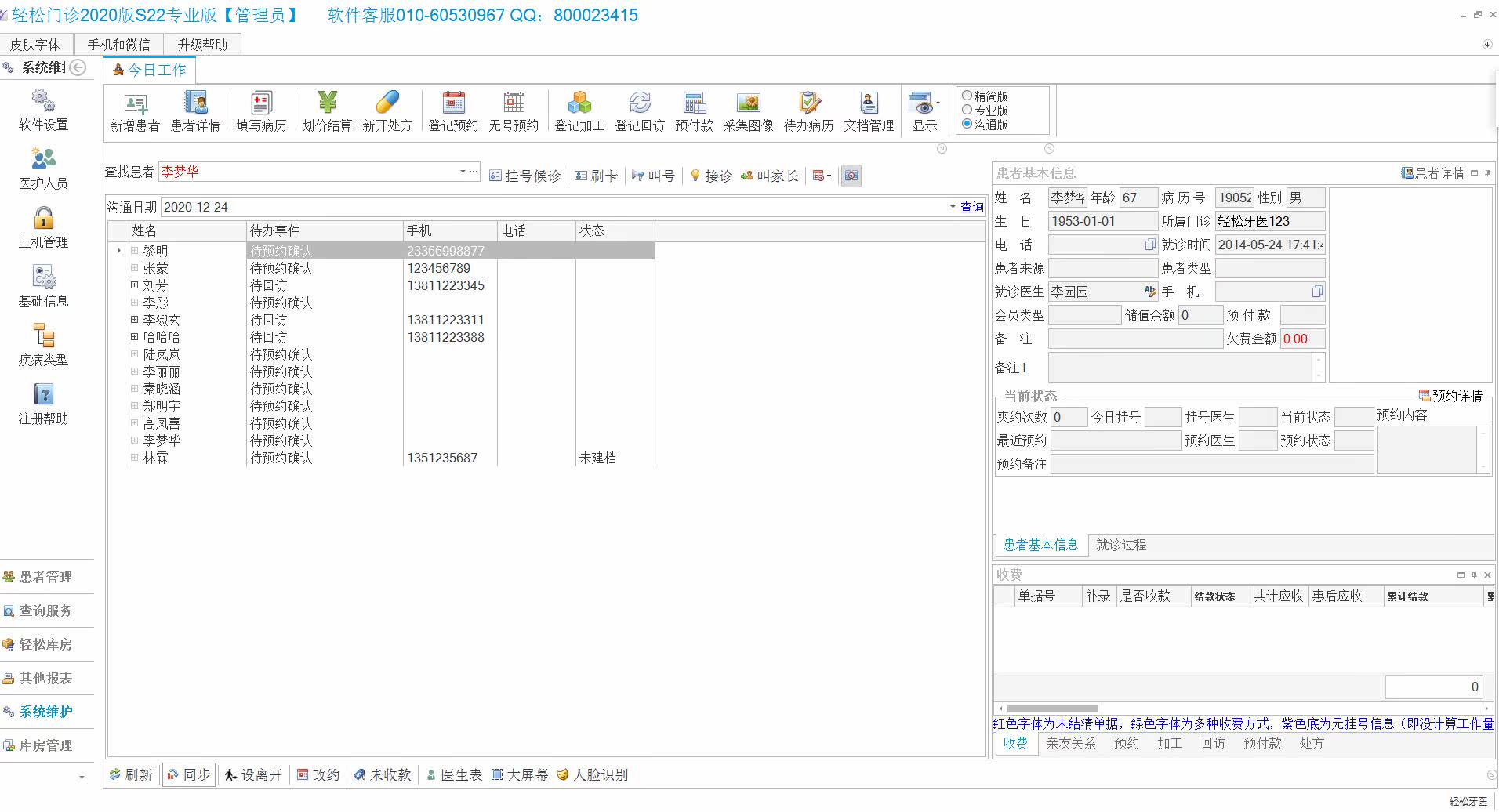1499x812 pixels.
Task: Open 采集图像 image capture tool
Action: click(x=748, y=111)
